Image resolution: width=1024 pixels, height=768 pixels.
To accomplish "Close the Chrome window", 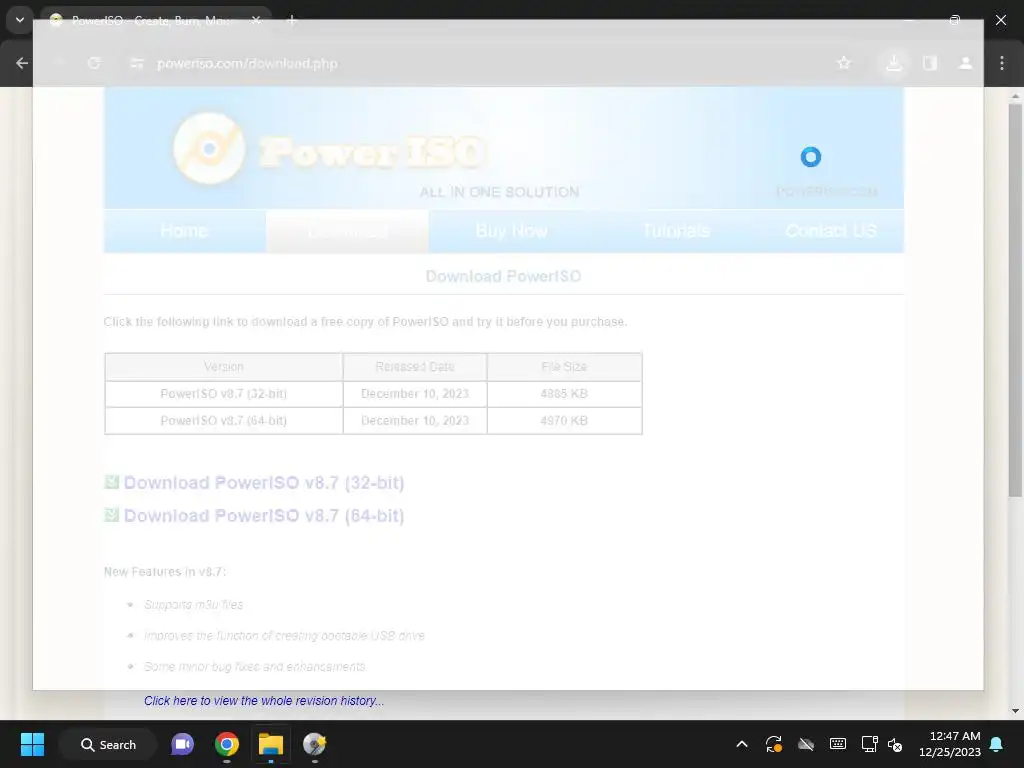I will click(x=1000, y=20).
